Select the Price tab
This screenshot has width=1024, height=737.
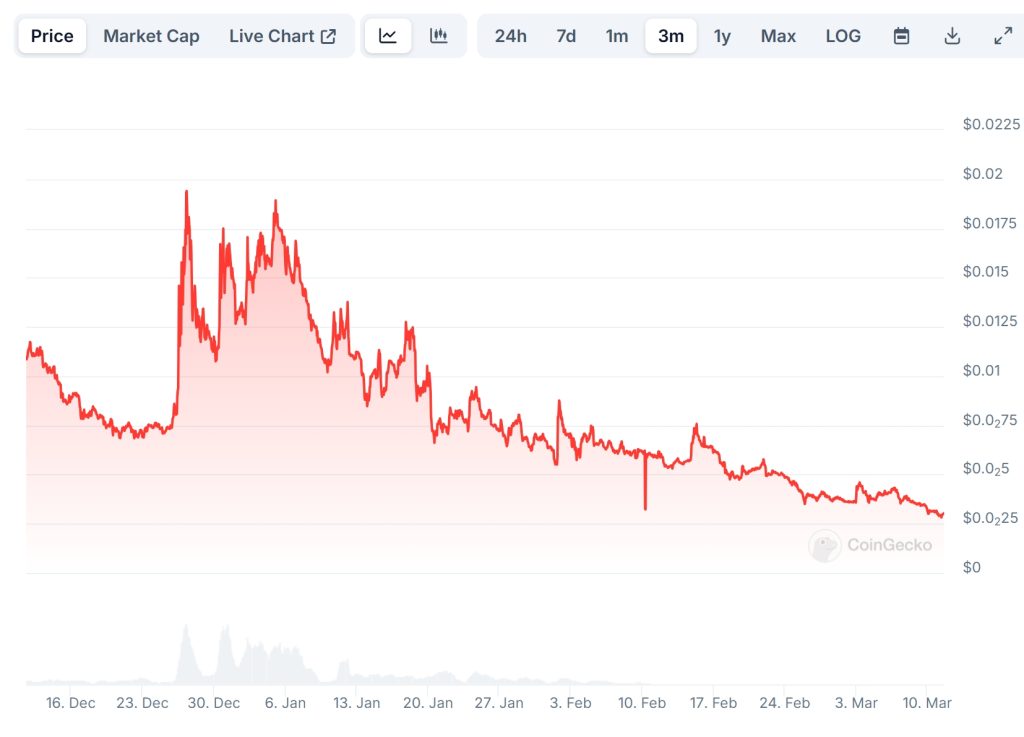[x=52, y=36]
